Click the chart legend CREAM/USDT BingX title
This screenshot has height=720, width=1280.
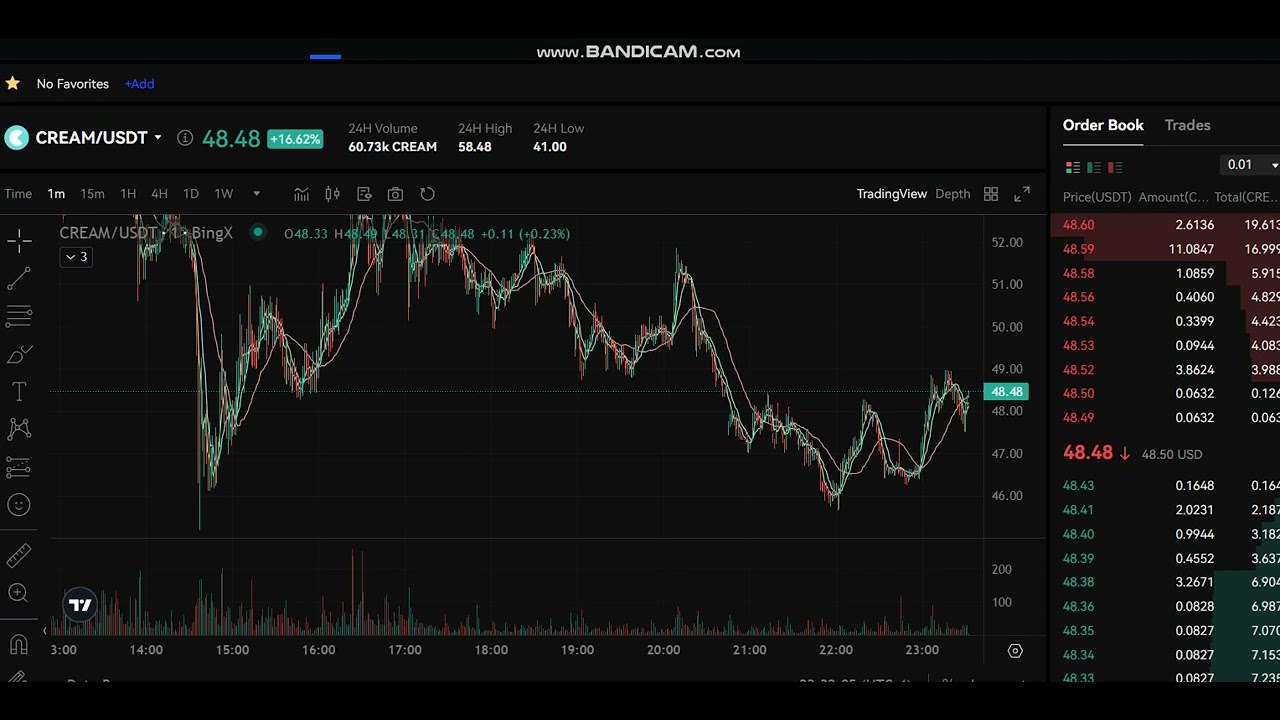[x=146, y=233]
